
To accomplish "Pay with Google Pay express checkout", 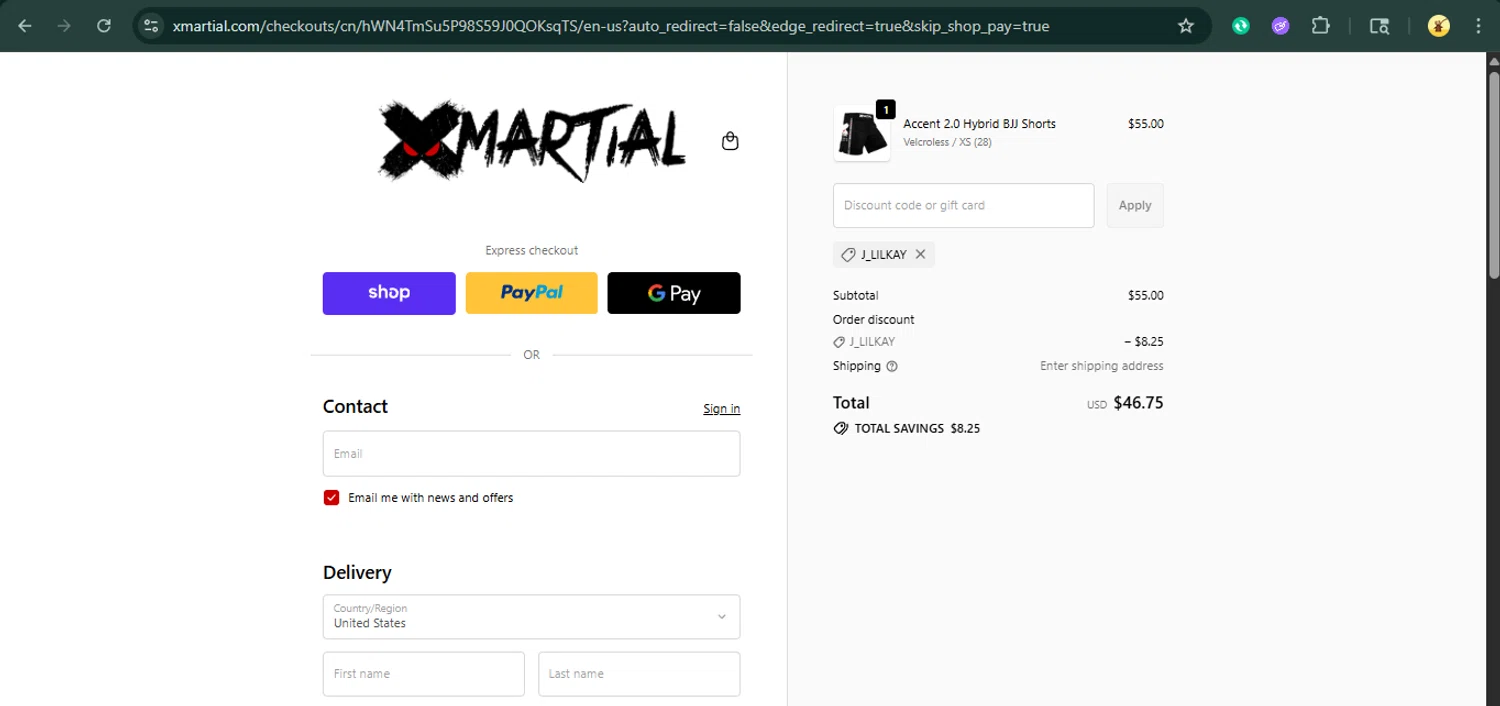I will (x=674, y=293).
